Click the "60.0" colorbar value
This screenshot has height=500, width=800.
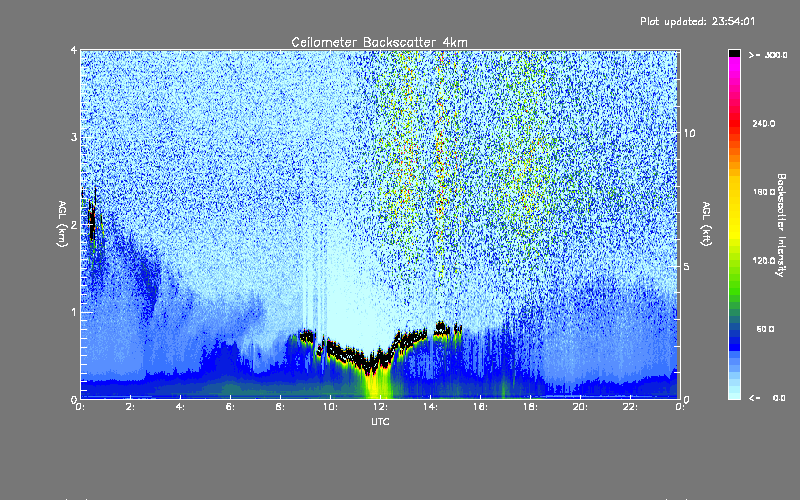click(765, 329)
